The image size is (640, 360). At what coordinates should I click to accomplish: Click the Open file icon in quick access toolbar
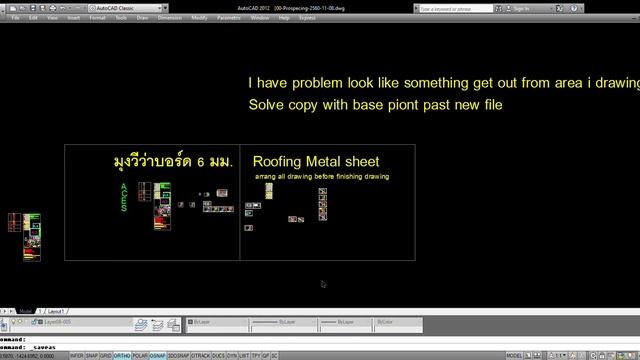pos(22,8)
